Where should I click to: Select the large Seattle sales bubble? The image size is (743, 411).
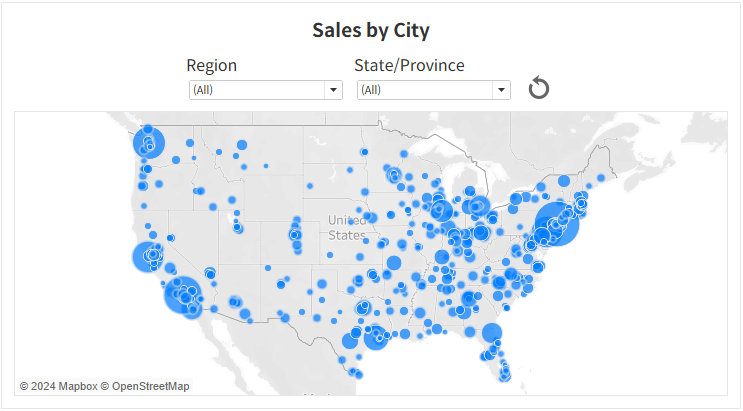tap(149, 142)
